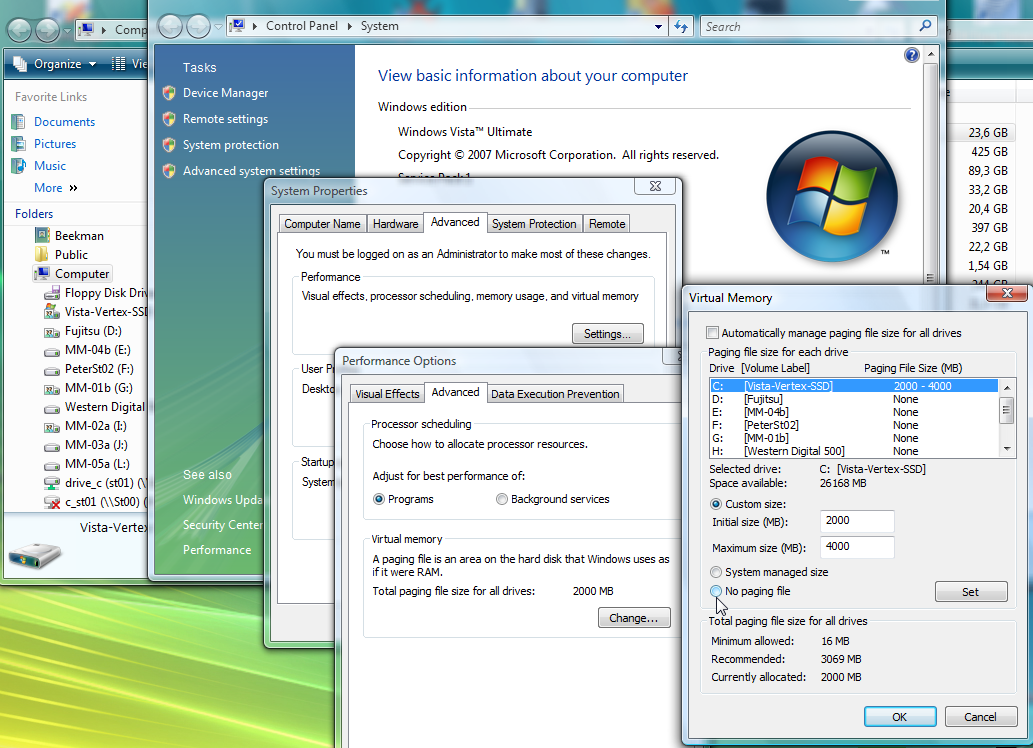Enable automatically manage paging file size checkbox
Screen dimensions: 1033x748
(x=712, y=333)
